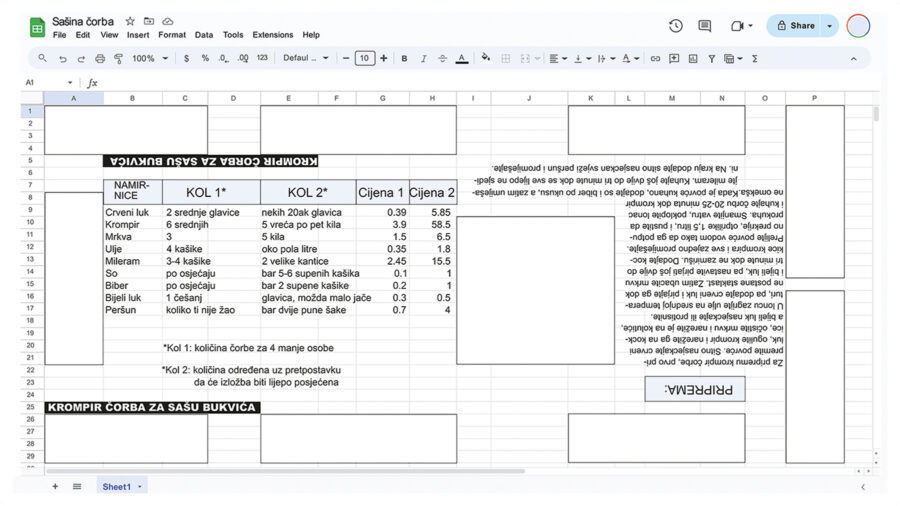This screenshot has width=900, height=506.
Task: Open version history clock icon
Action: coord(676,26)
